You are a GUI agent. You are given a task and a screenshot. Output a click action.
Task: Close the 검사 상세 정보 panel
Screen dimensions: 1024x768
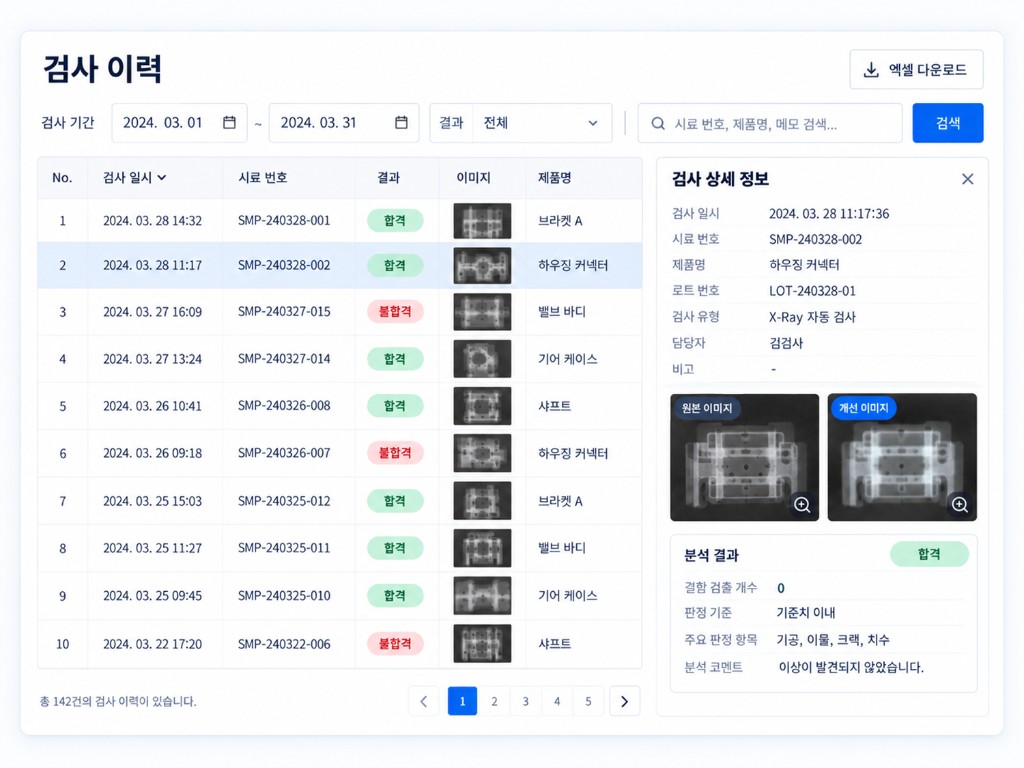point(968,179)
